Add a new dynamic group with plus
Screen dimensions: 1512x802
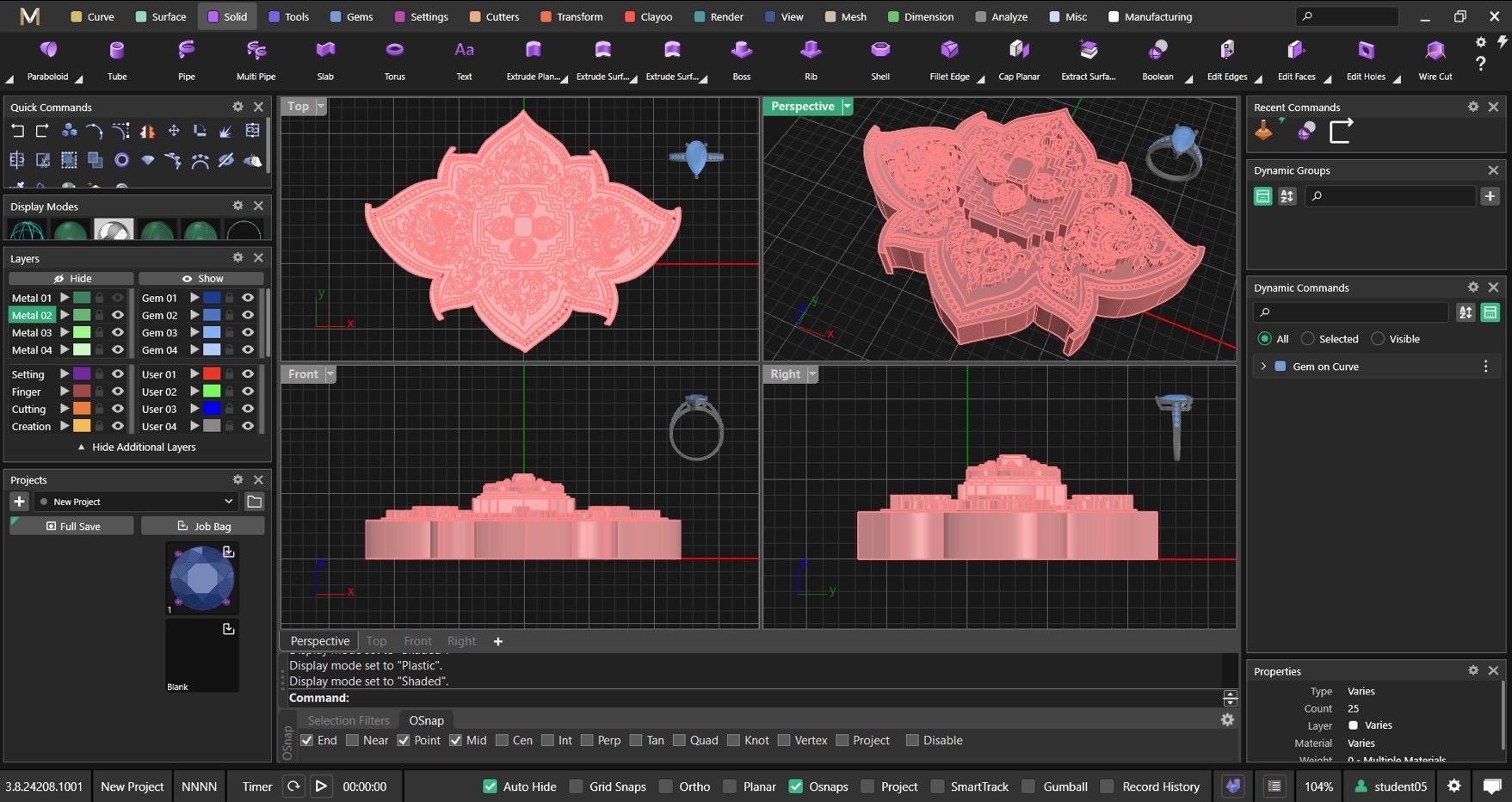[x=1490, y=196]
